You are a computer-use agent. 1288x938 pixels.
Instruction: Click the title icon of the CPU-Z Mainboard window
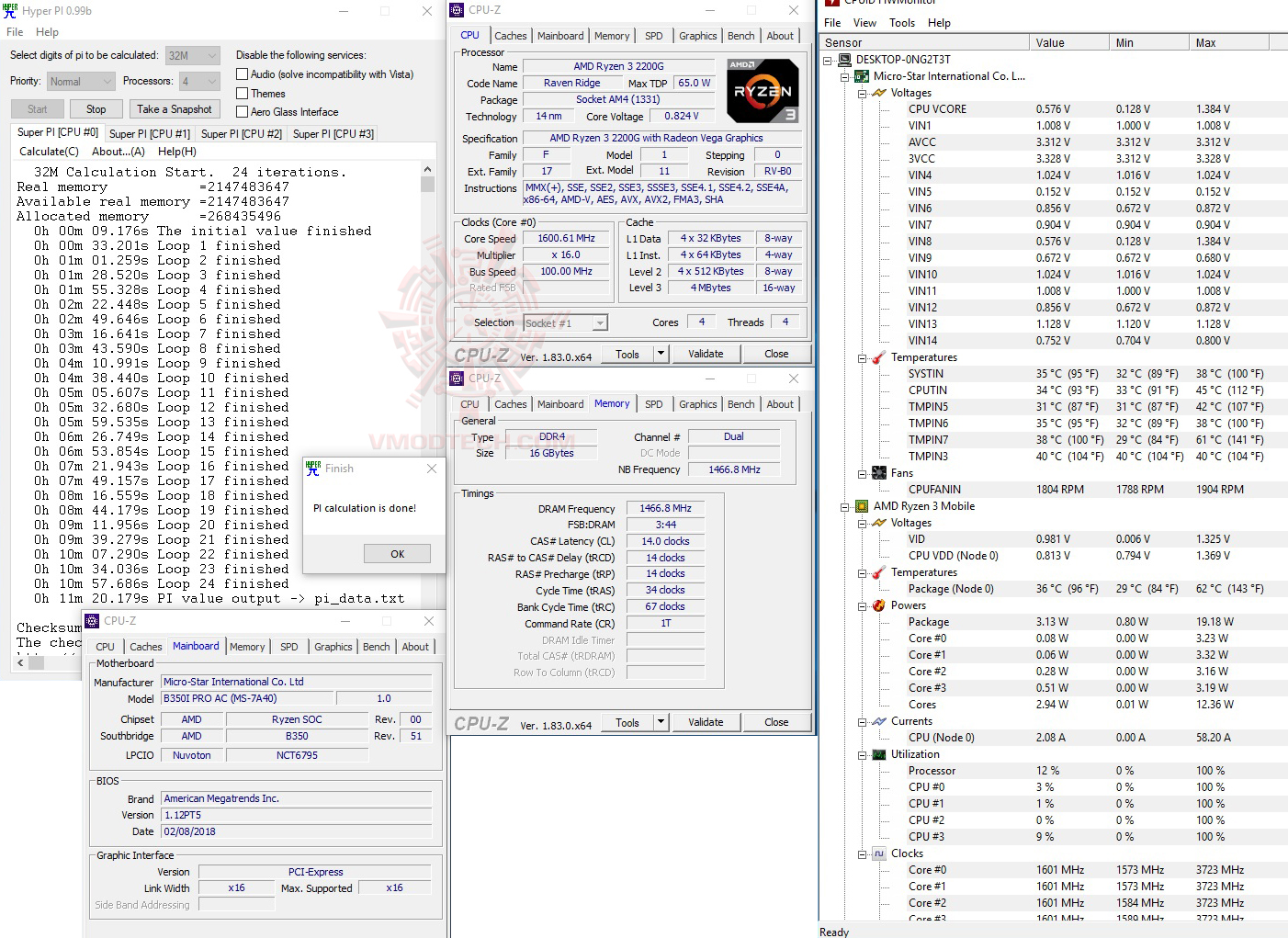tap(93, 621)
